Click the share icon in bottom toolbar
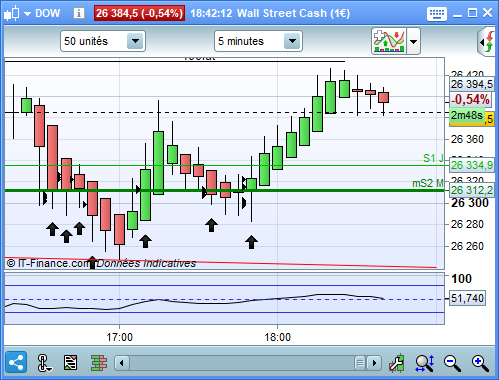The width and height of the screenshot is (499, 380). point(16,362)
